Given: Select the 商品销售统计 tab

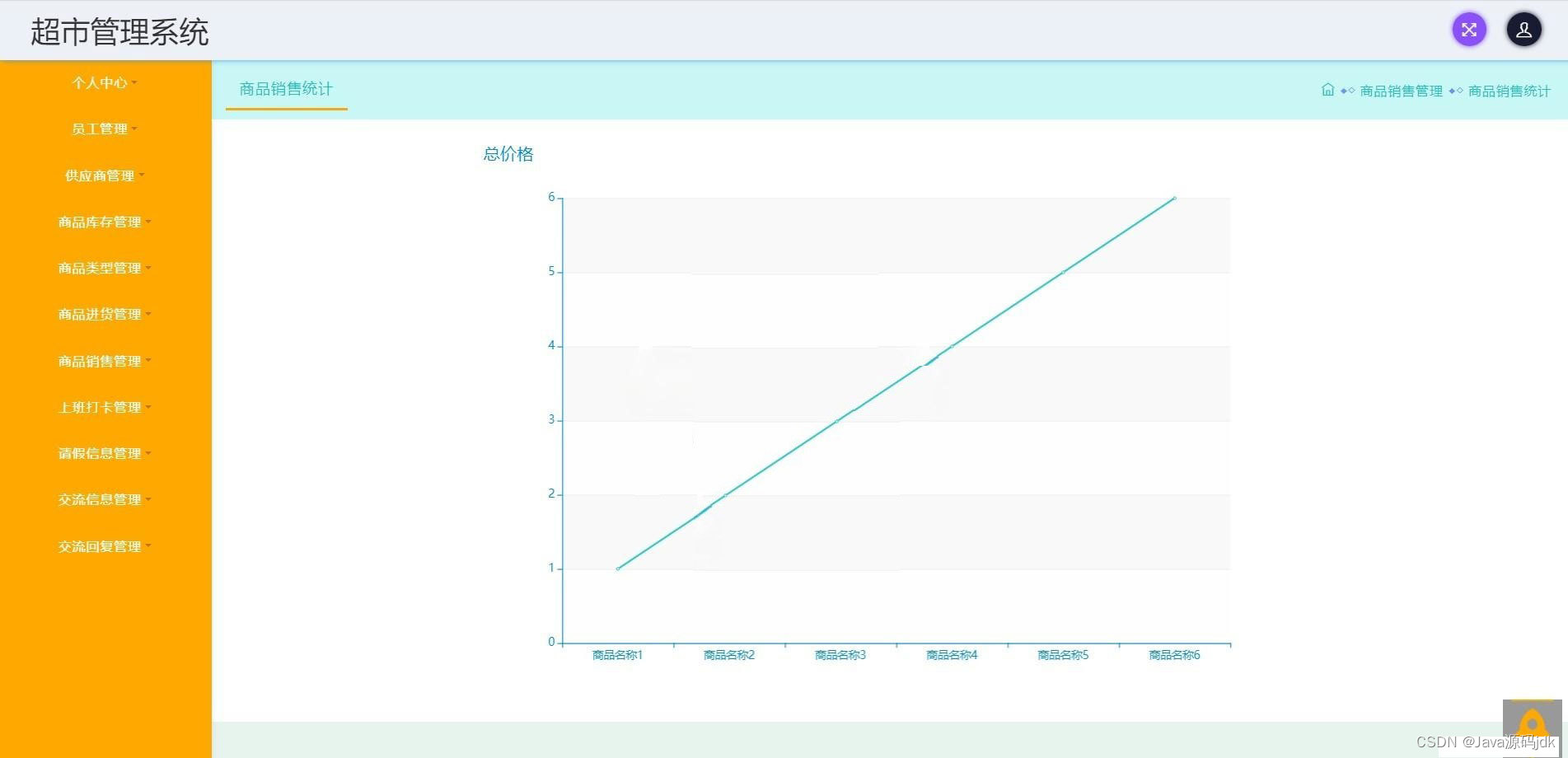Looking at the screenshot, I should coord(286,89).
